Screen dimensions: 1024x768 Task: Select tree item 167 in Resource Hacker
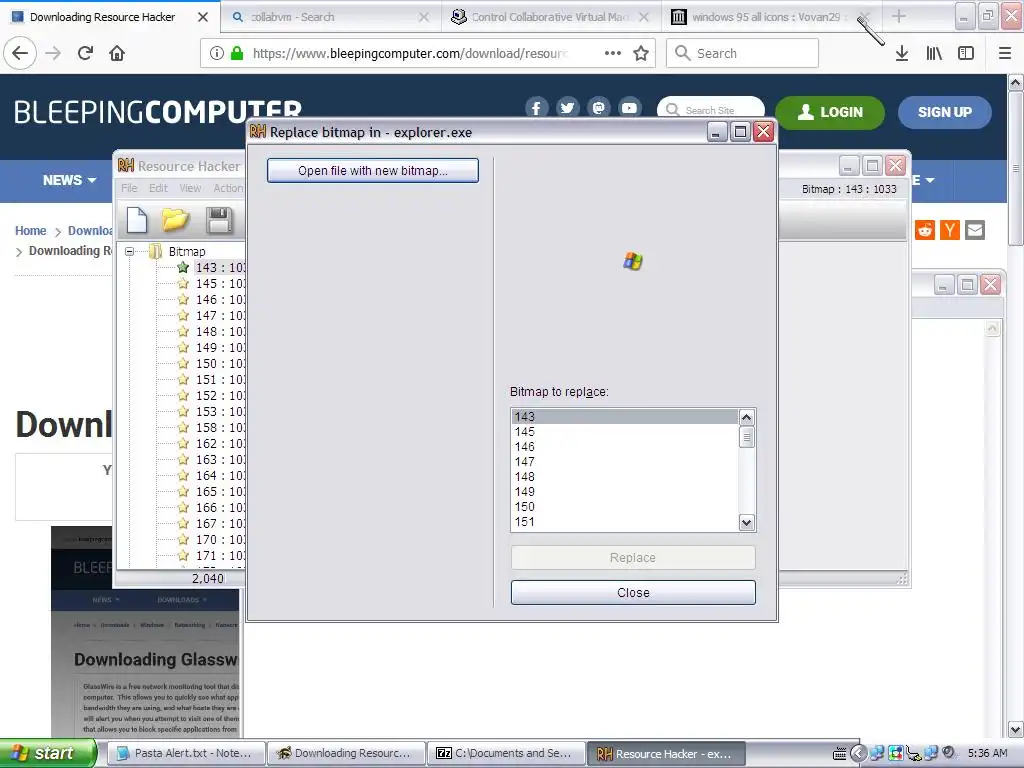point(219,523)
